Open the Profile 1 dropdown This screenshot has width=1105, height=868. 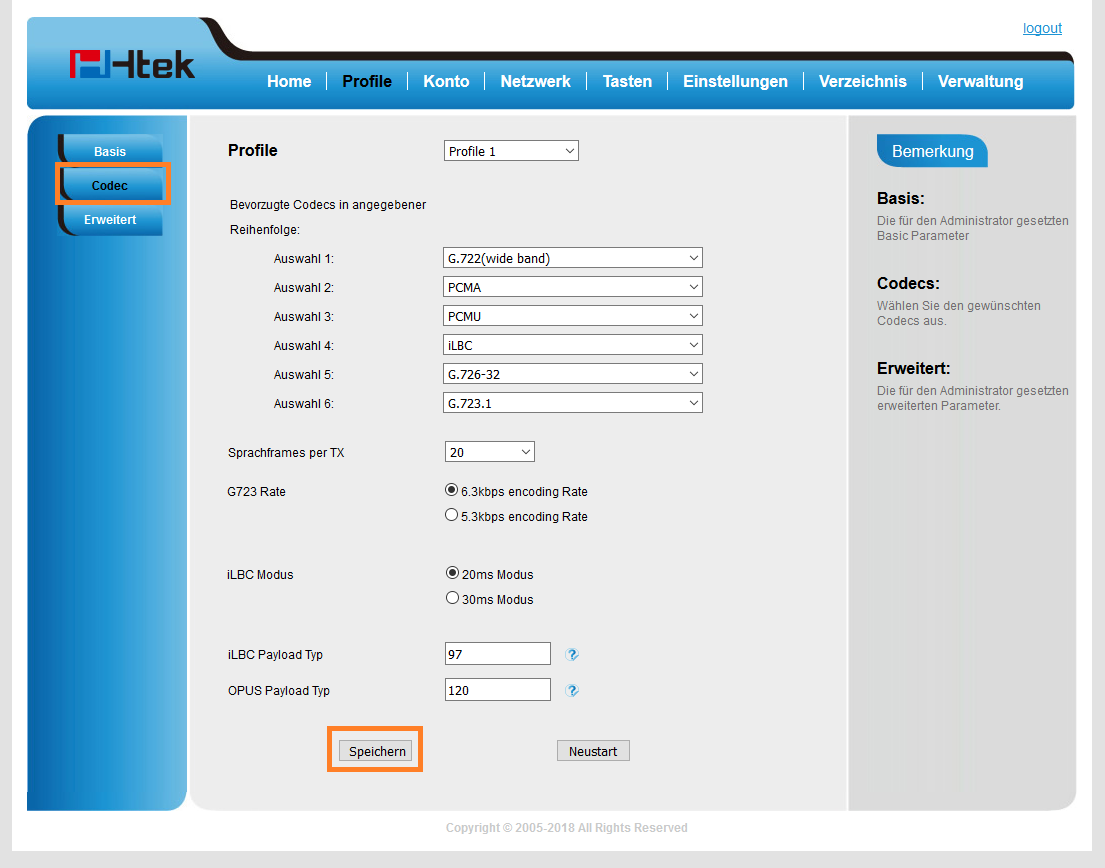[x=511, y=151]
